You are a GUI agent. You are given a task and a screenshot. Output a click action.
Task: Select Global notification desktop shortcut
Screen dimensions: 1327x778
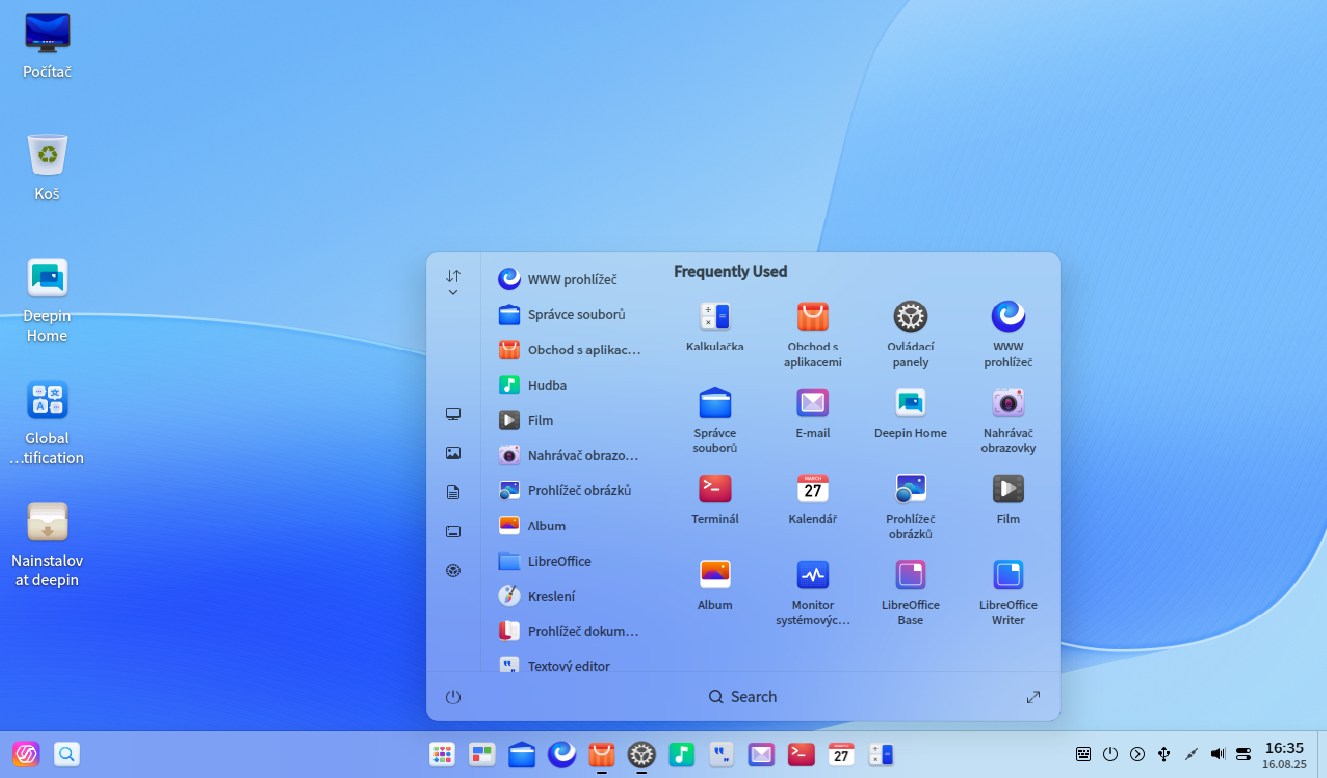coord(47,422)
